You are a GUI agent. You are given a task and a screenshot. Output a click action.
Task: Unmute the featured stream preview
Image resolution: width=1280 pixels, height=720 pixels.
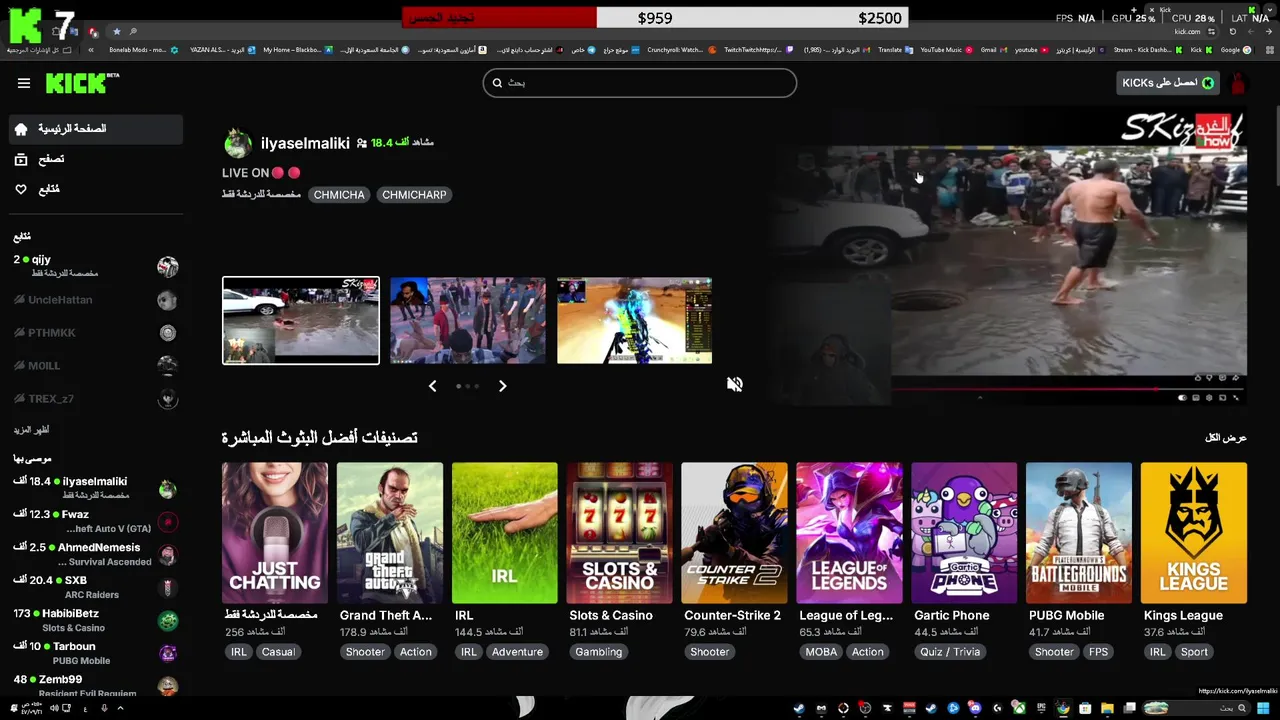735,384
